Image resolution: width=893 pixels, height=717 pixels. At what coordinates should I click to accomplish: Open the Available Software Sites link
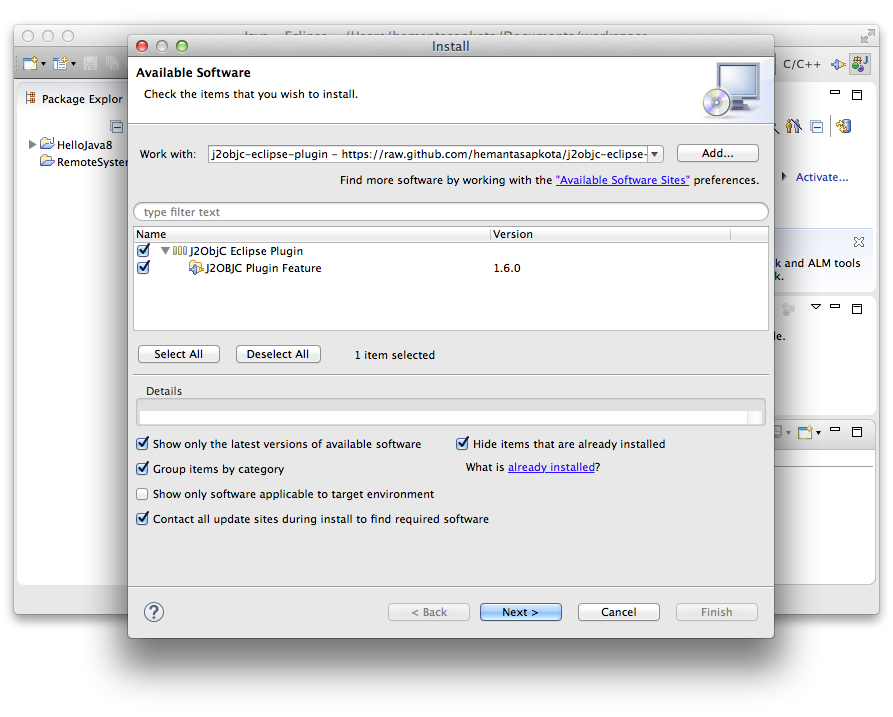point(622,180)
